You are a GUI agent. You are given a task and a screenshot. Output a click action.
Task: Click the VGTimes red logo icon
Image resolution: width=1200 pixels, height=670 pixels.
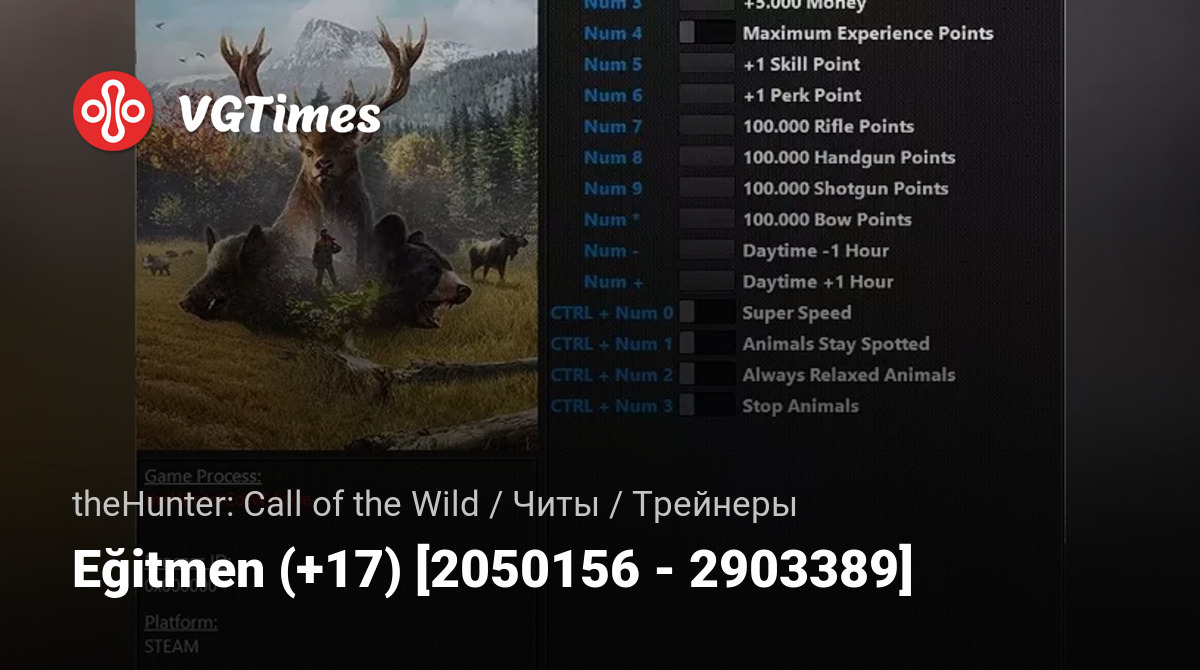(113, 112)
